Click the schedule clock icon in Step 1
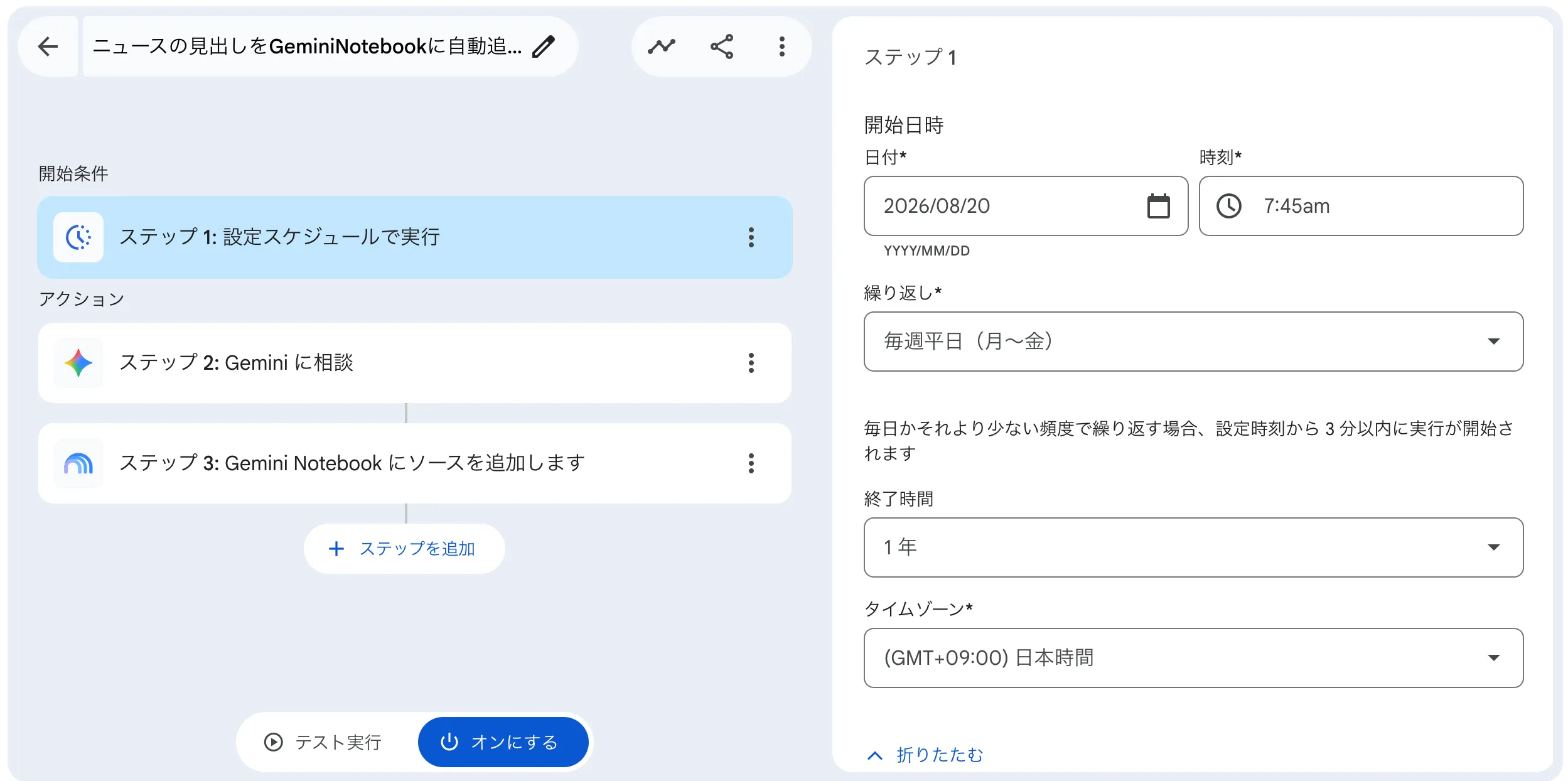Viewport: 1568px width, 781px height. (x=78, y=237)
